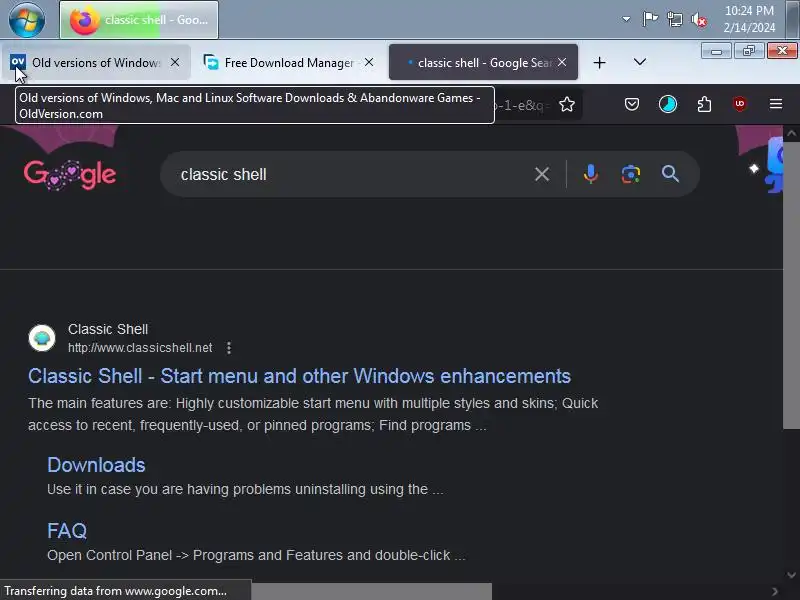Click the muted volume tray icon

pyautogui.click(x=699, y=20)
